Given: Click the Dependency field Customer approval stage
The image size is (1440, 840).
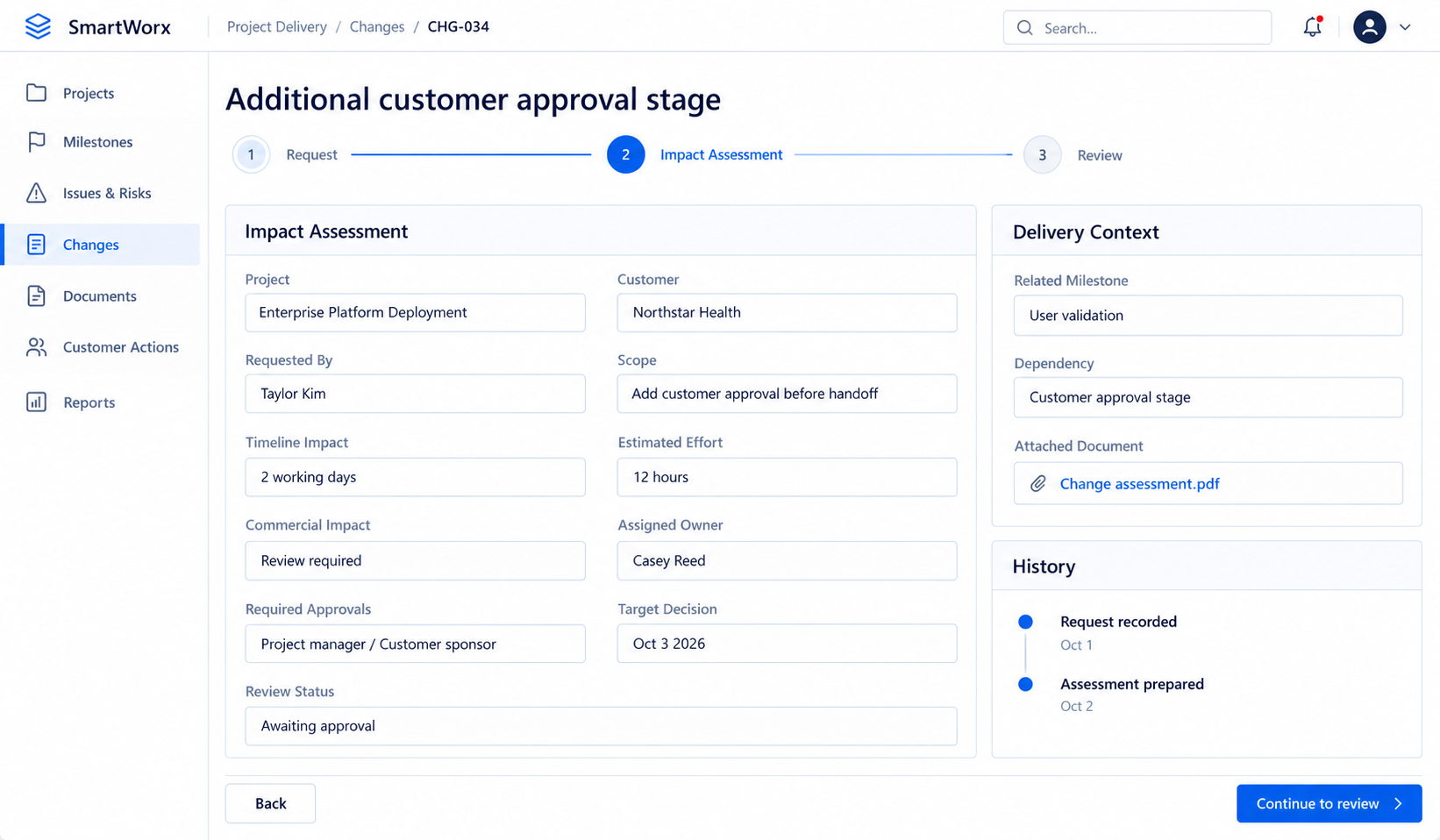Looking at the screenshot, I should pos(1208,397).
